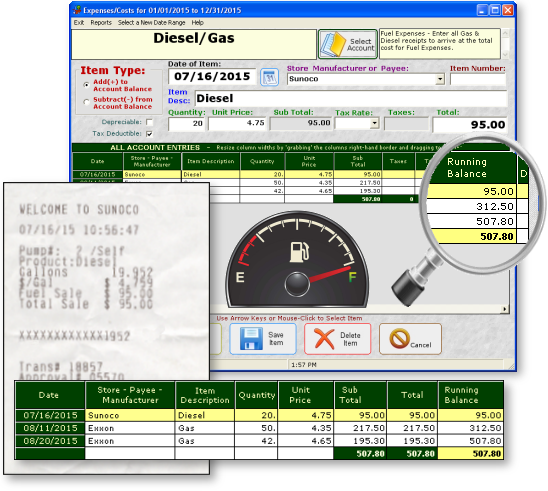Click the 217.50 sub total cell in window

[358, 183]
